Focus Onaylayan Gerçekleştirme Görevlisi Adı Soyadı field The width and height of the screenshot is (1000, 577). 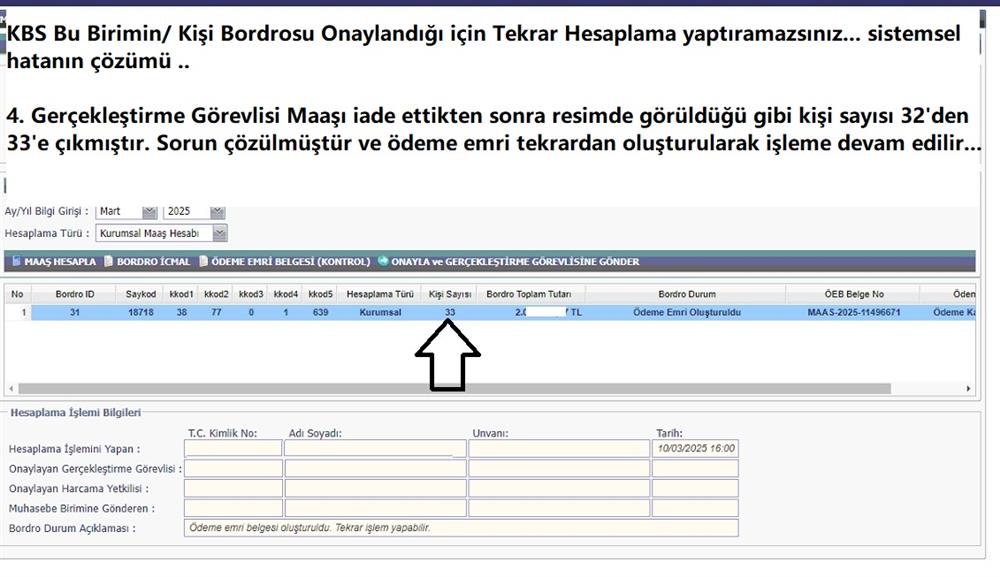[x=375, y=469]
